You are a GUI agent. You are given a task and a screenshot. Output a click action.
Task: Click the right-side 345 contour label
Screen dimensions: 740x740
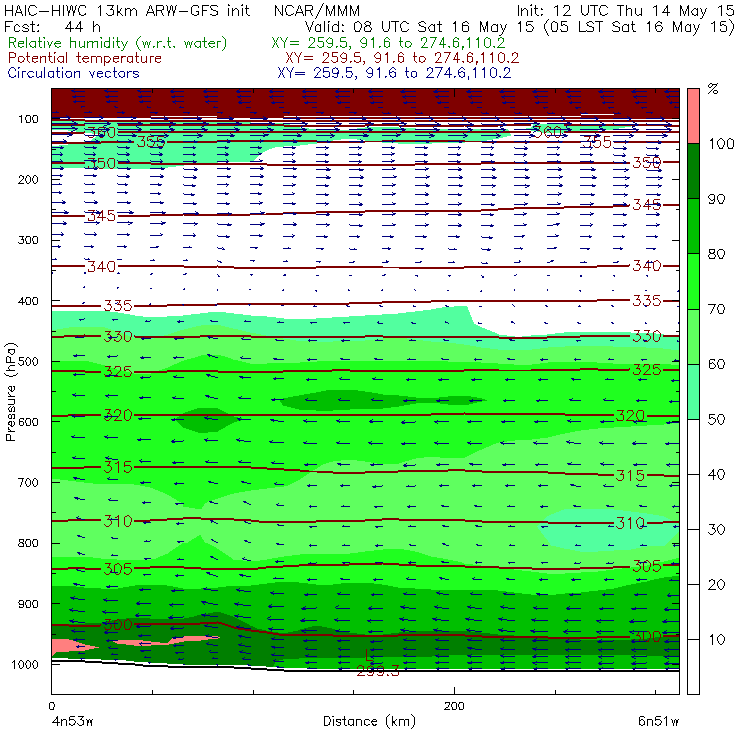(x=647, y=205)
